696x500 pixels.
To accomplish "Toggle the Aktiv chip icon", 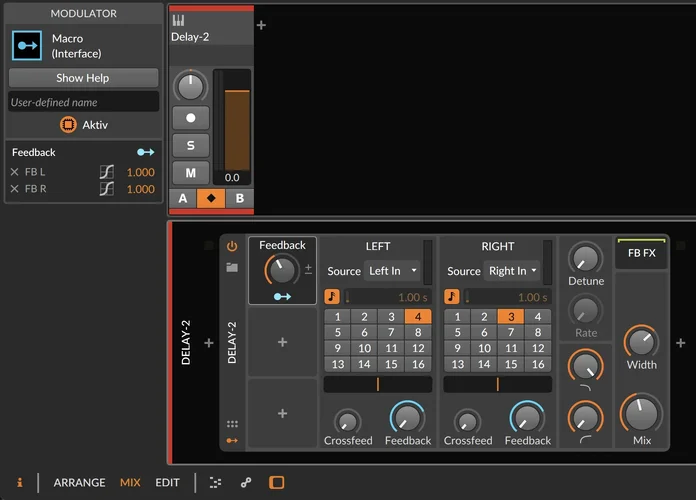I will (x=68, y=125).
